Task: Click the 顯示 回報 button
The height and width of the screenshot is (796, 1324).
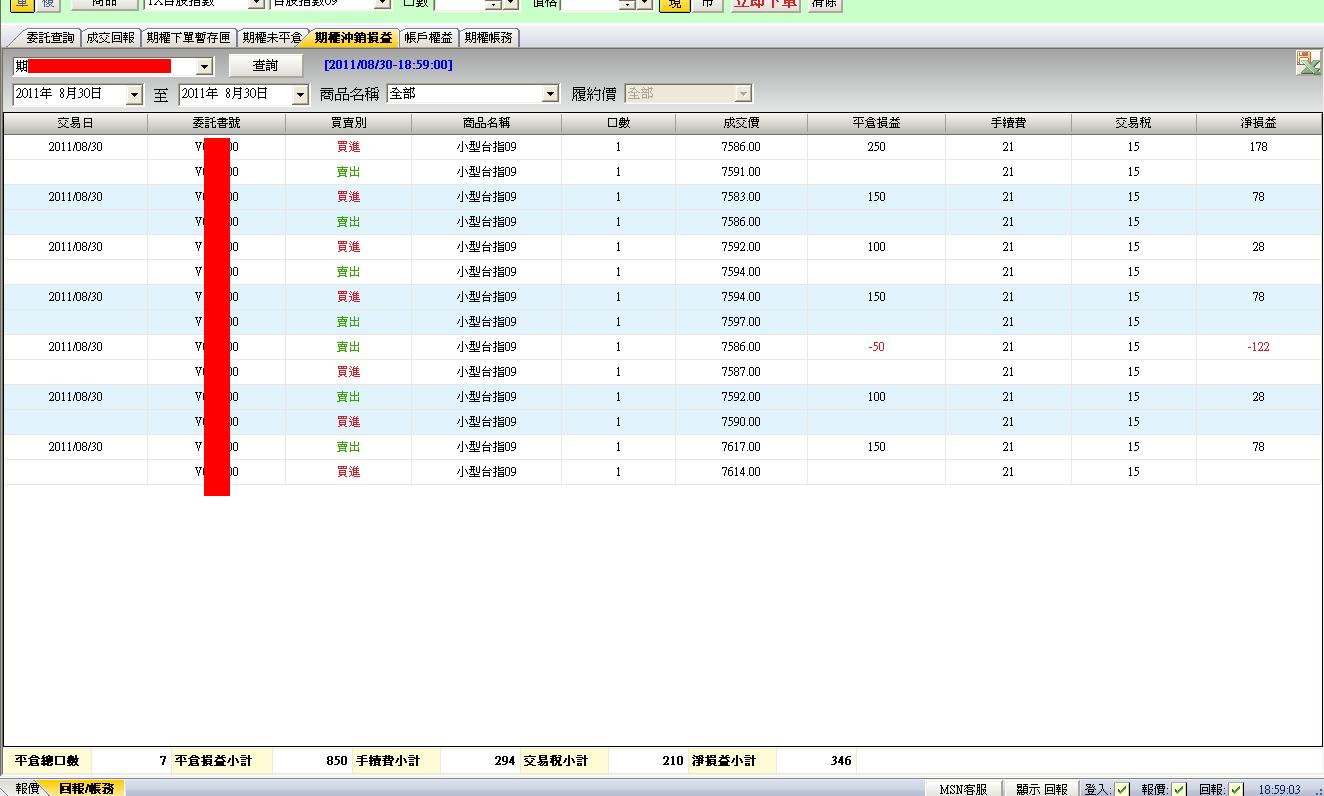Action: point(1041,789)
